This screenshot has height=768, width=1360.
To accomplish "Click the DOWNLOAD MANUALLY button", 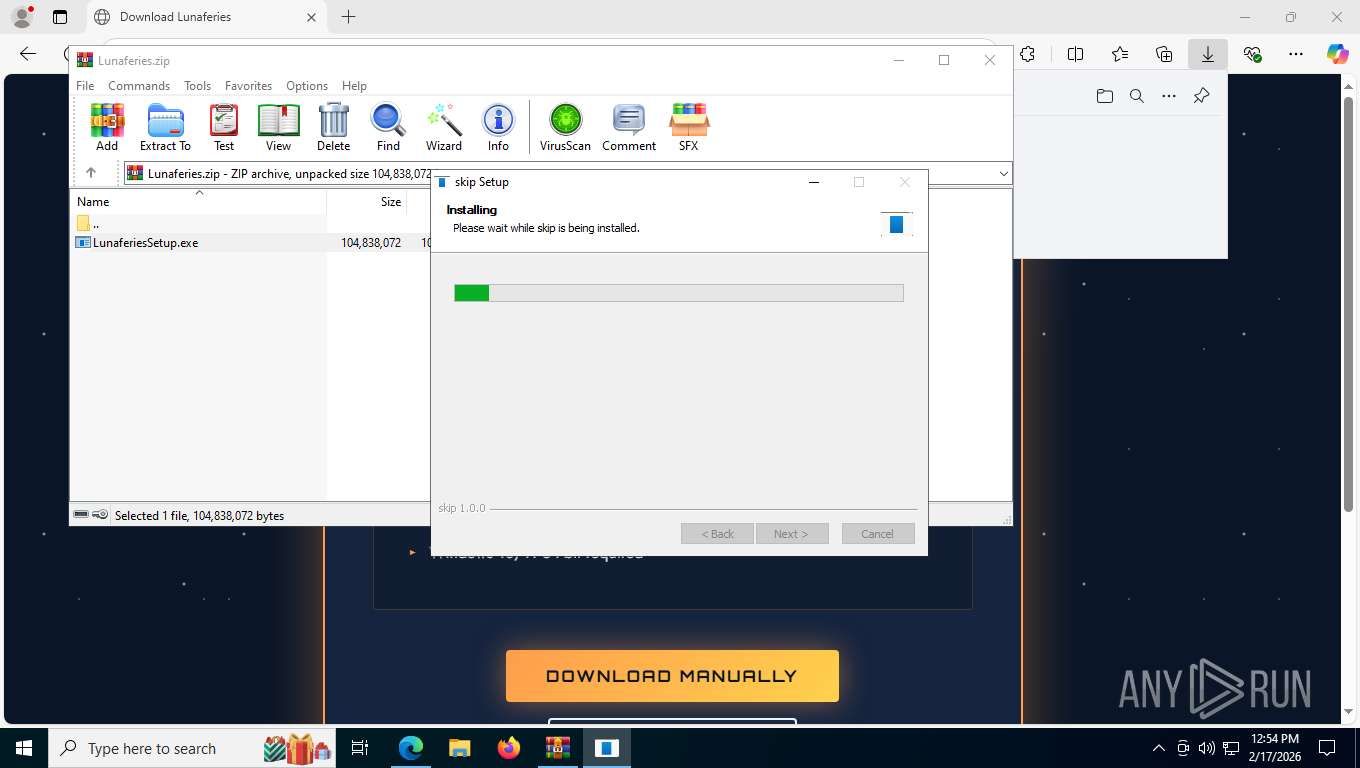I will [x=672, y=676].
